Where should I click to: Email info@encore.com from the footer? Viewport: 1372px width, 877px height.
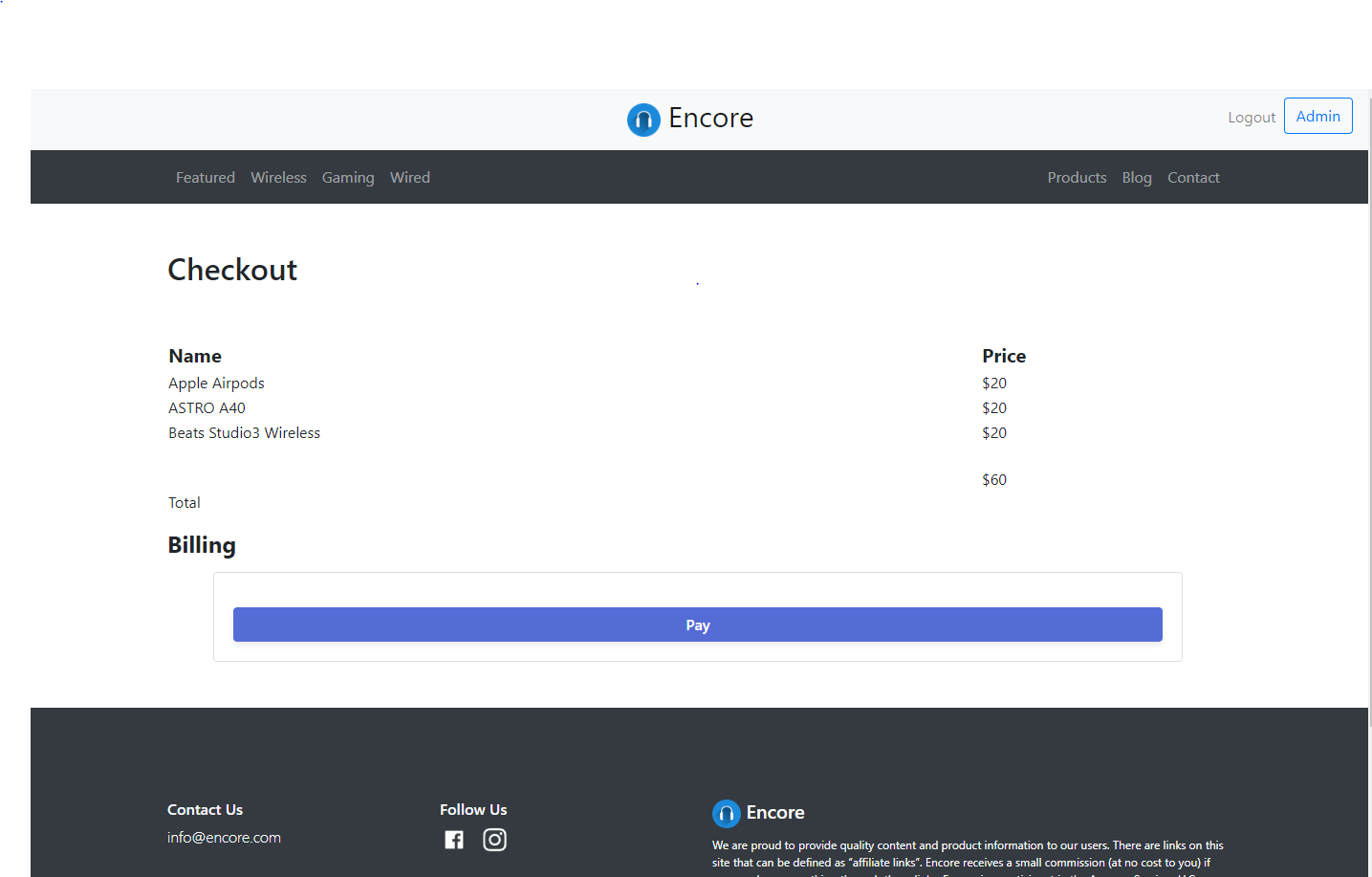point(224,837)
